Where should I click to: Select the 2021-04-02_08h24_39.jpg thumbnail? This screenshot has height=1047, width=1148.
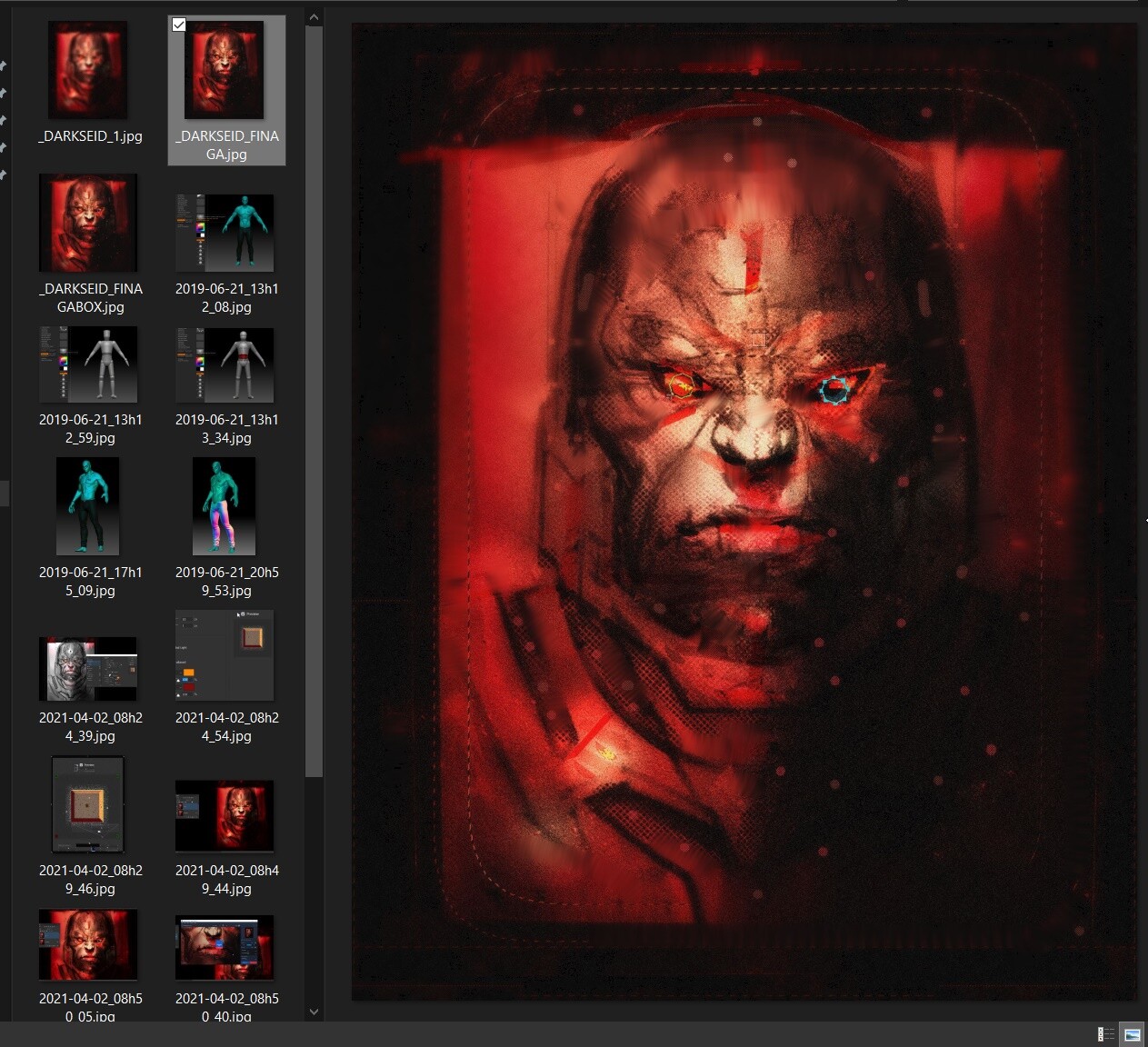88,669
